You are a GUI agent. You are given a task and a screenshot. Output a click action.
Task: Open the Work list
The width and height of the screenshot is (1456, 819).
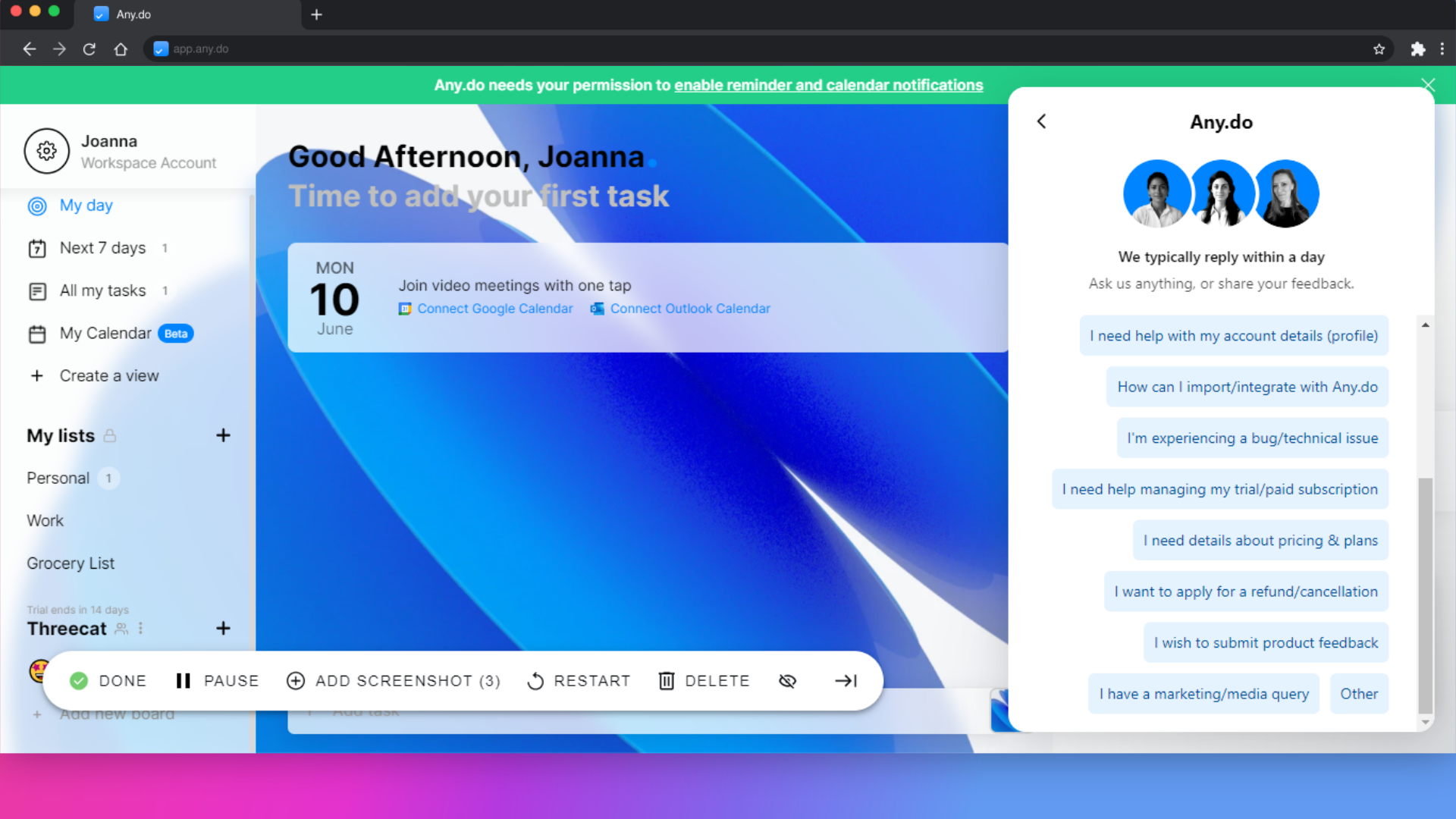pos(45,521)
